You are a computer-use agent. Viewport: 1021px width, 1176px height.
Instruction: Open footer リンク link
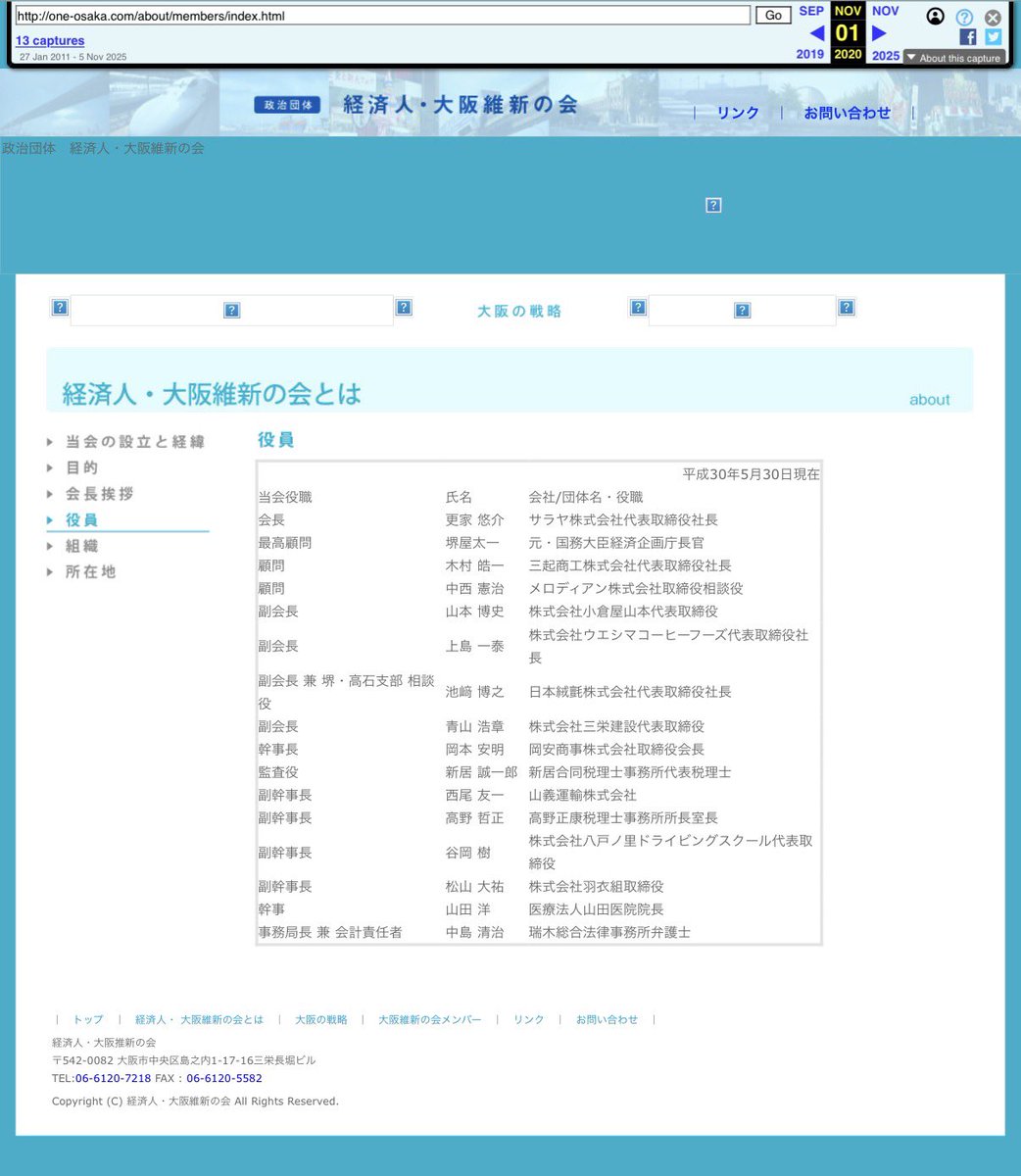tap(529, 1019)
